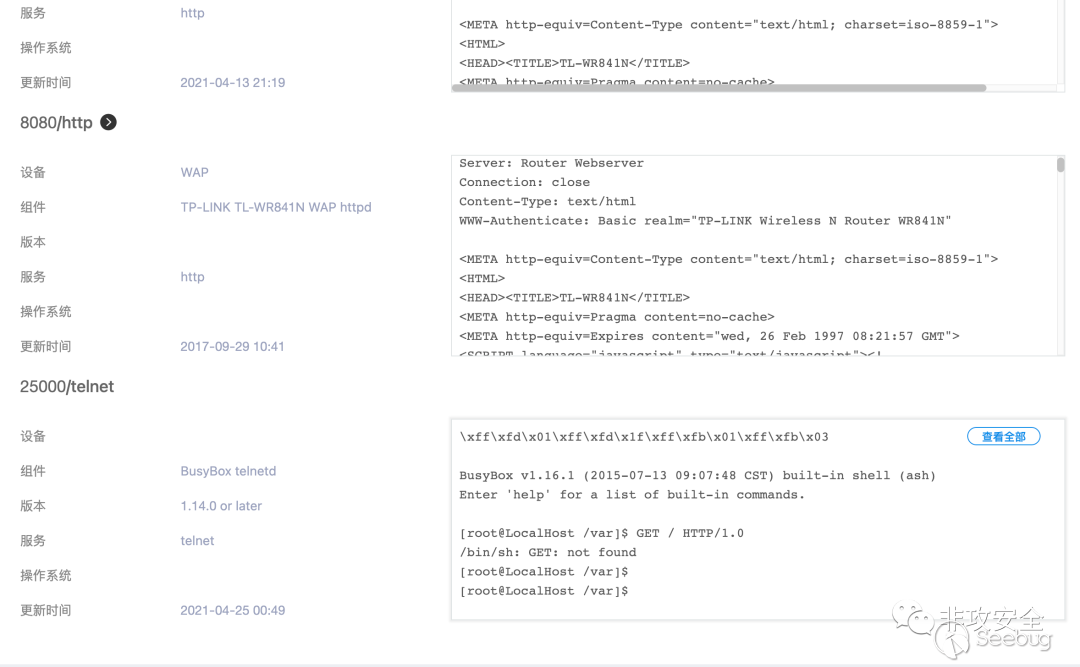Open TP-LINK TL-WR841N WAP httpd component link
This screenshot has width=1080, height=667.
pos(275,207)
